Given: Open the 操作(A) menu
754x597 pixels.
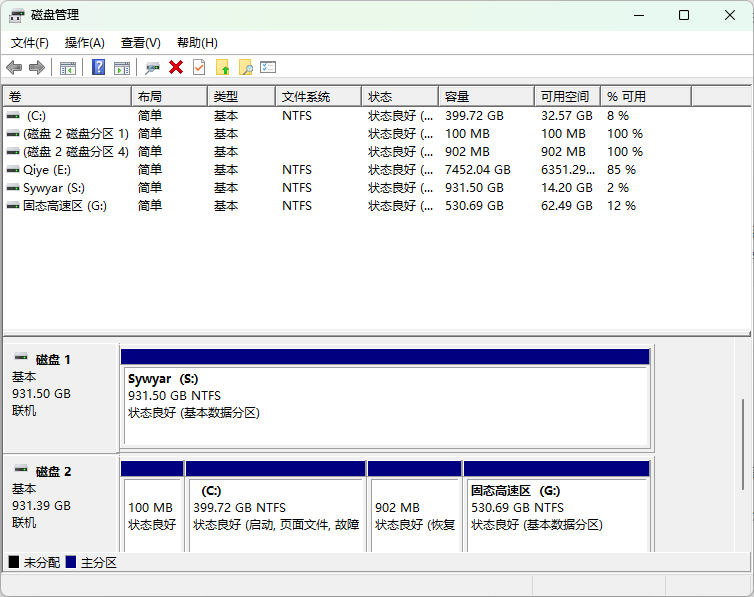Looking at the screenshot, I should point(85,43).
